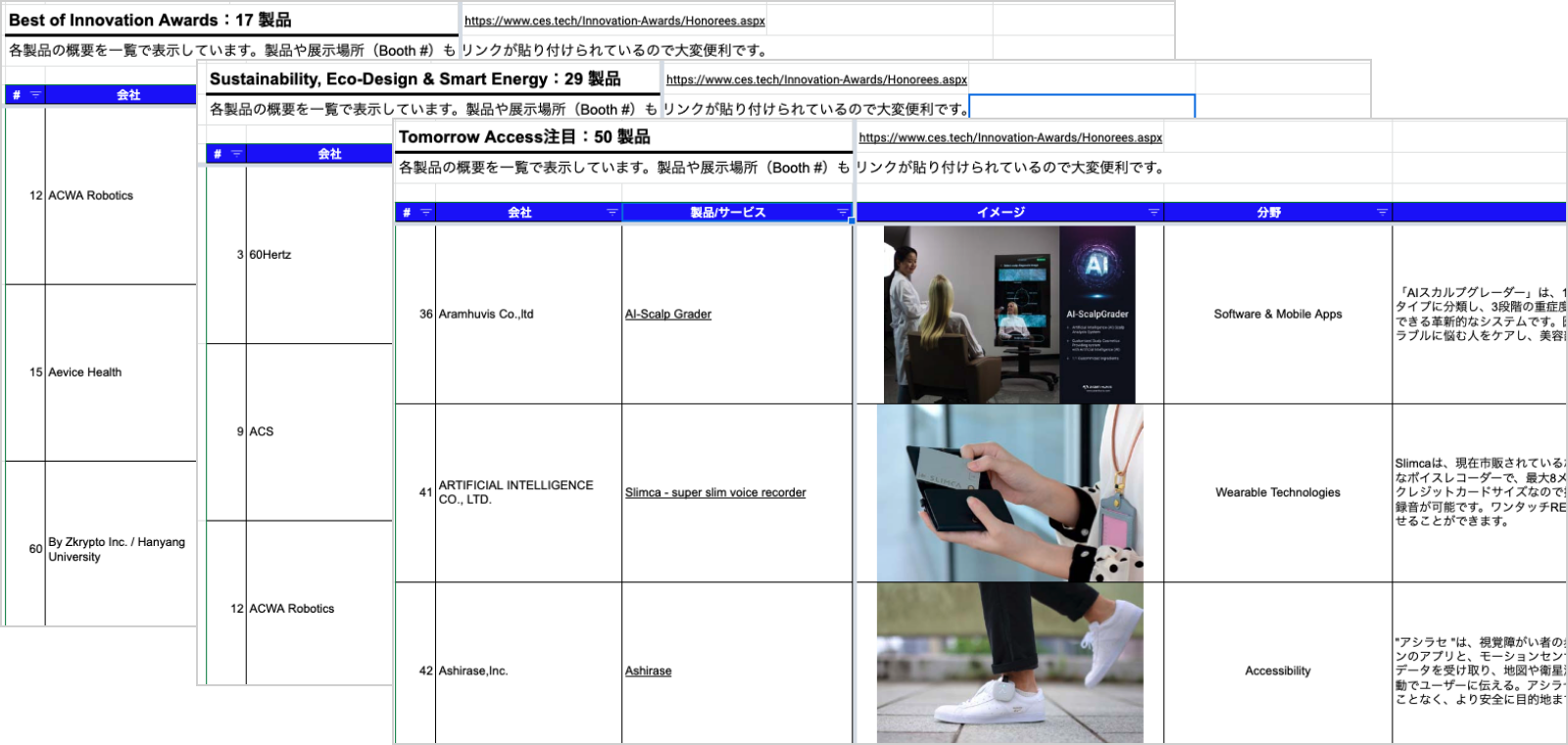This screenshot has height=745, width=1568.
Task: Select the 'Sustainability, Eco-Design & Smart Energy' title cell
Action: click(x=432, y=79)
